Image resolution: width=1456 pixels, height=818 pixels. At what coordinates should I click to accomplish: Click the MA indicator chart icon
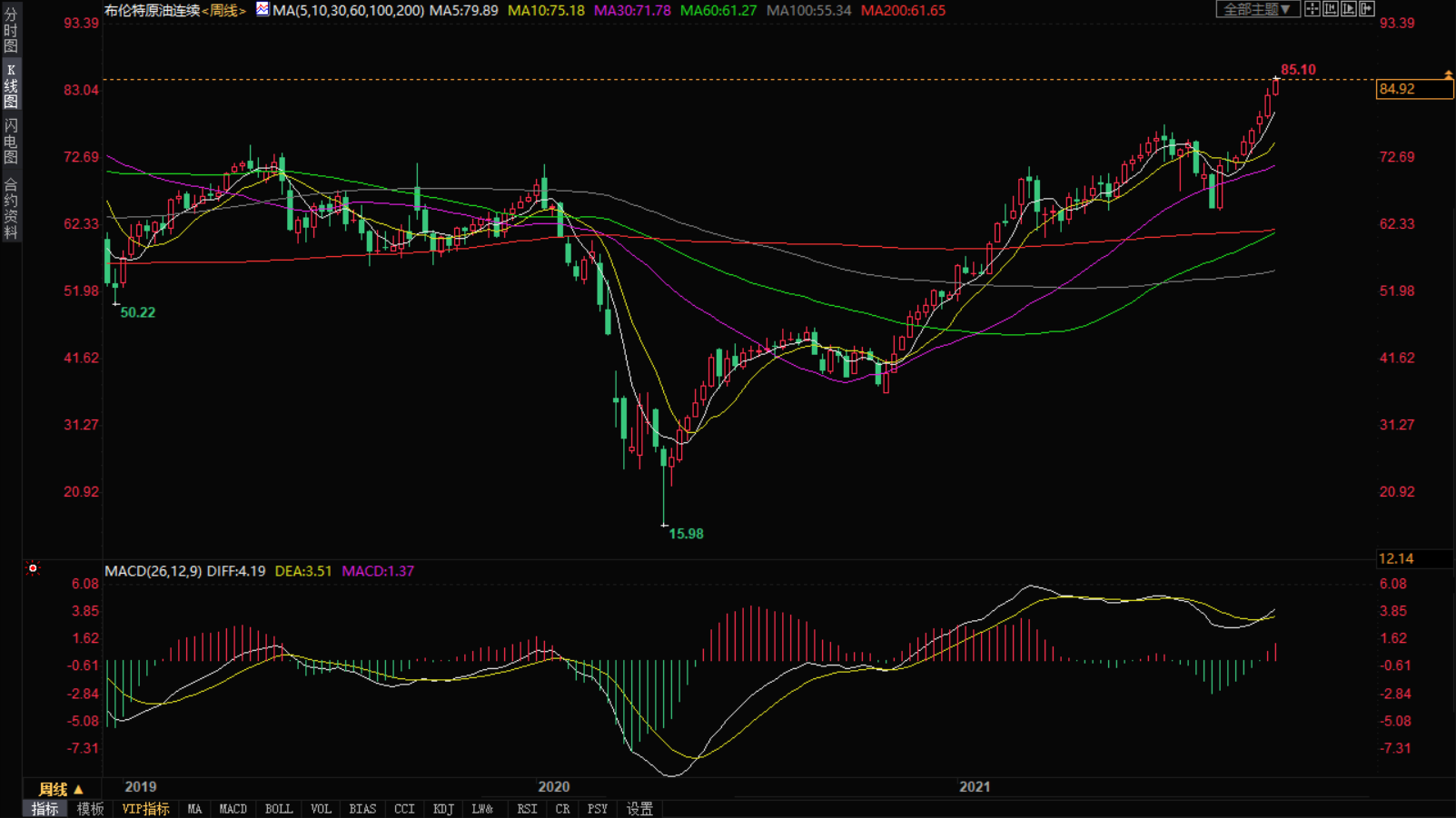coord(262,10)
